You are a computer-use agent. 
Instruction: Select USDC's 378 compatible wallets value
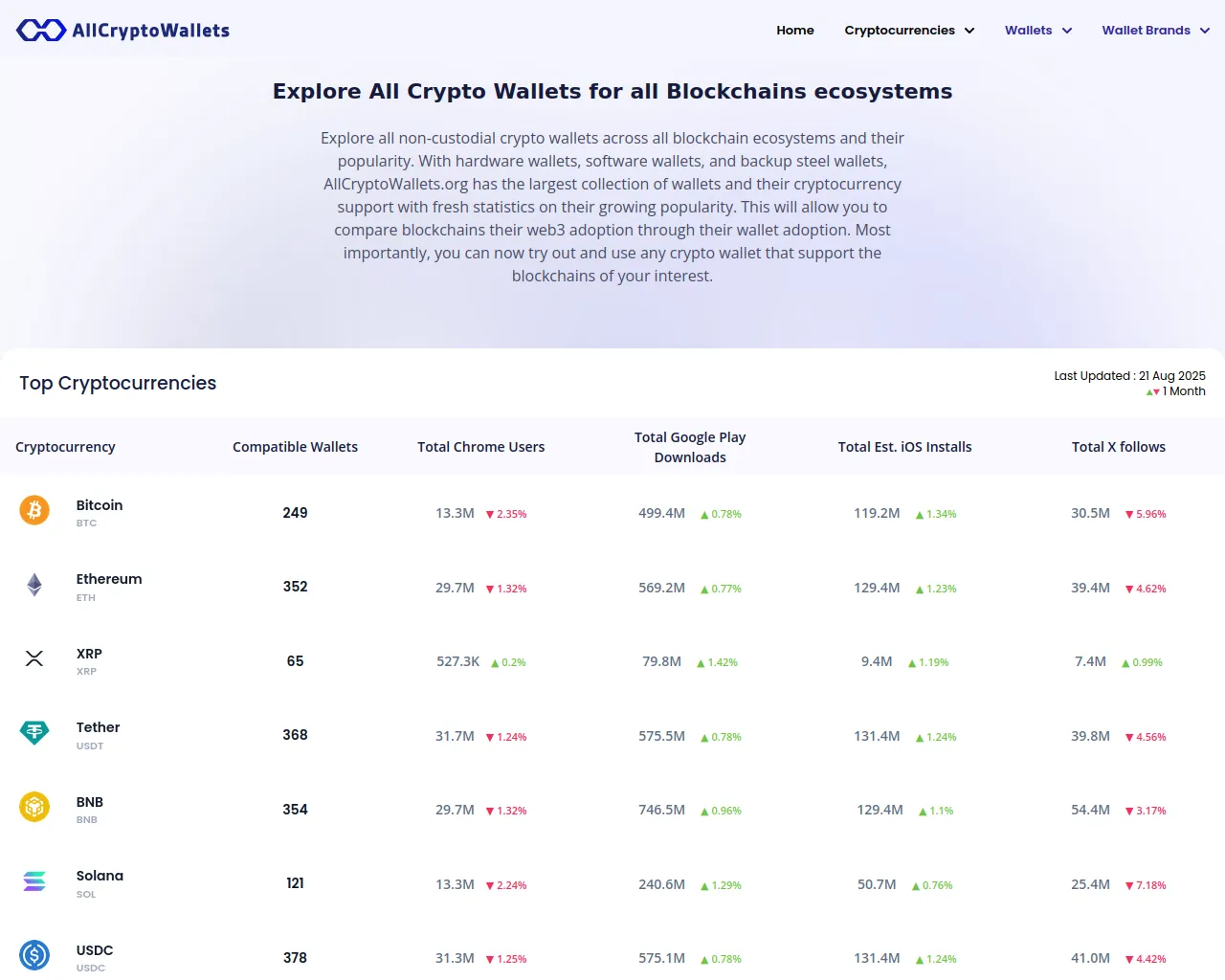pos(295,958)
